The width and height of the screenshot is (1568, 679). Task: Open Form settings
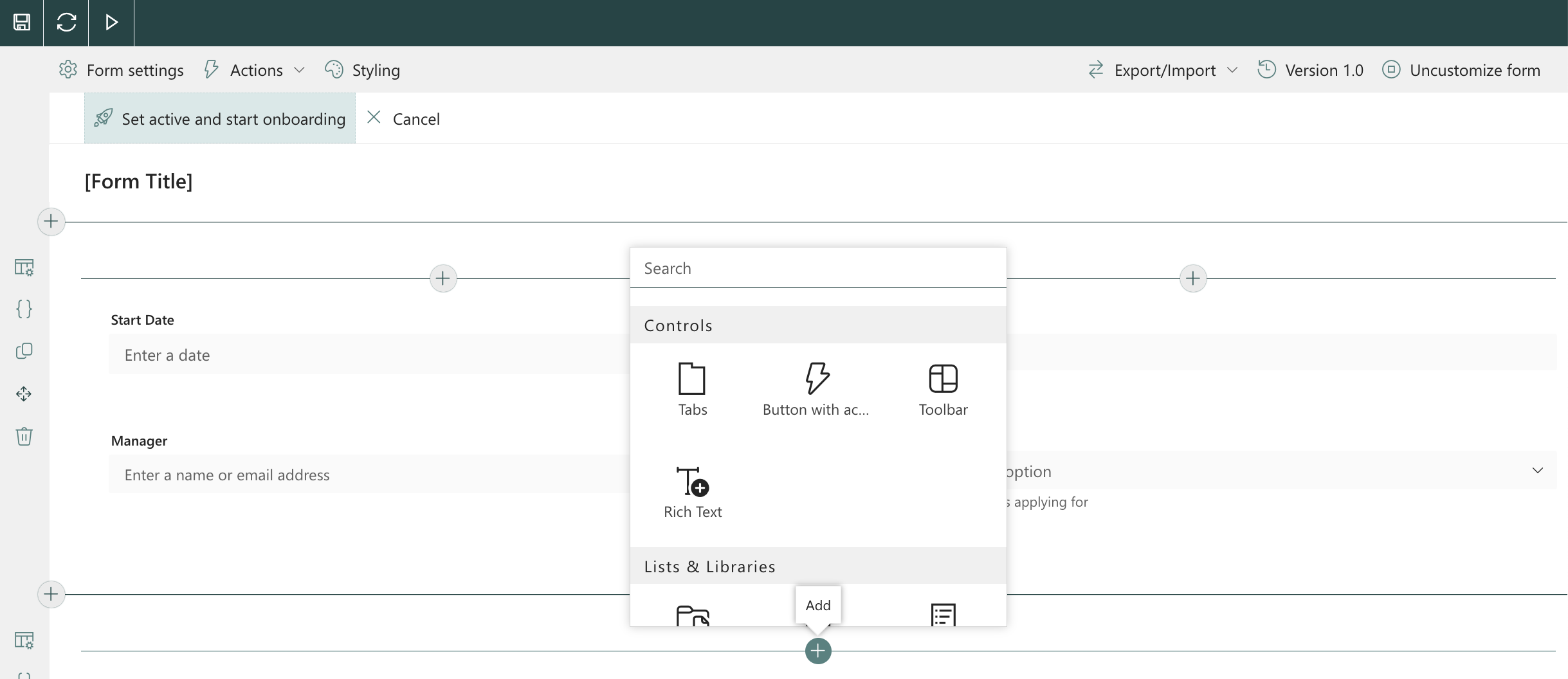[121, 70]
